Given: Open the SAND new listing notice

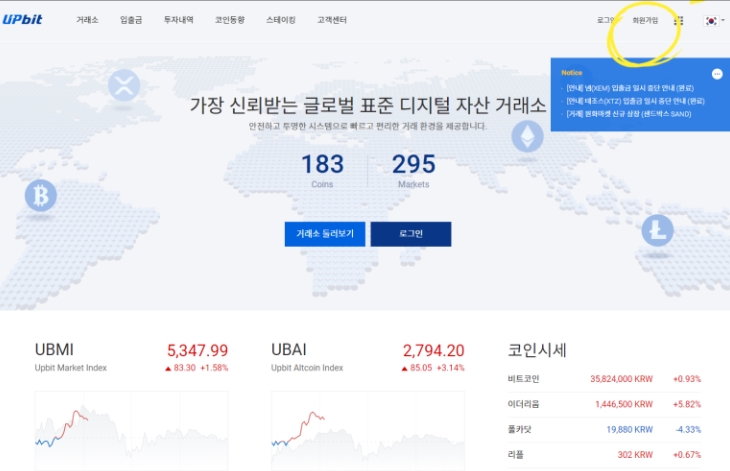Looking at the screenshot, I should click(629, 114).
